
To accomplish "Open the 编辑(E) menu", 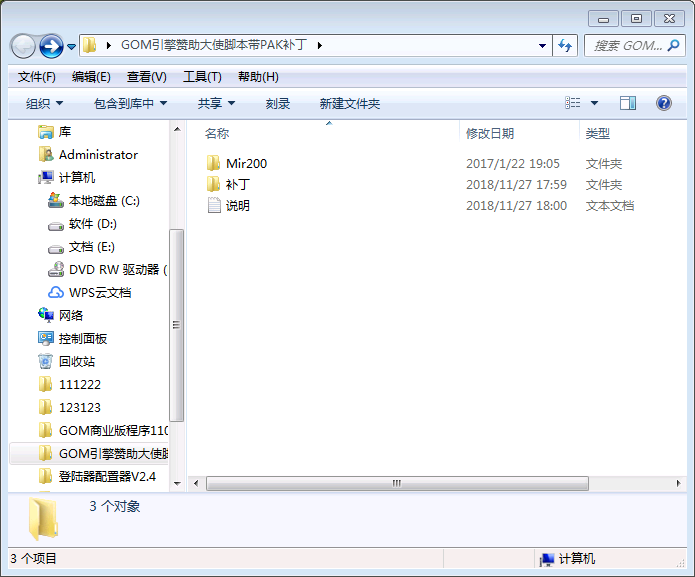I will pos(91,77).
